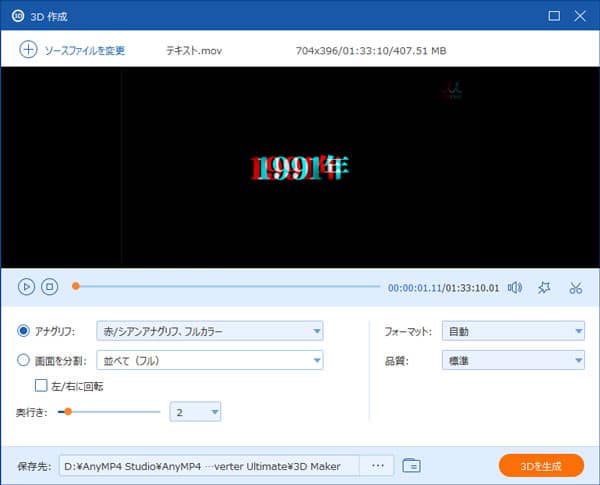The image size is (600, 485).
Task: Click the 保存先 path field
Action: click(x=209, y=466)
